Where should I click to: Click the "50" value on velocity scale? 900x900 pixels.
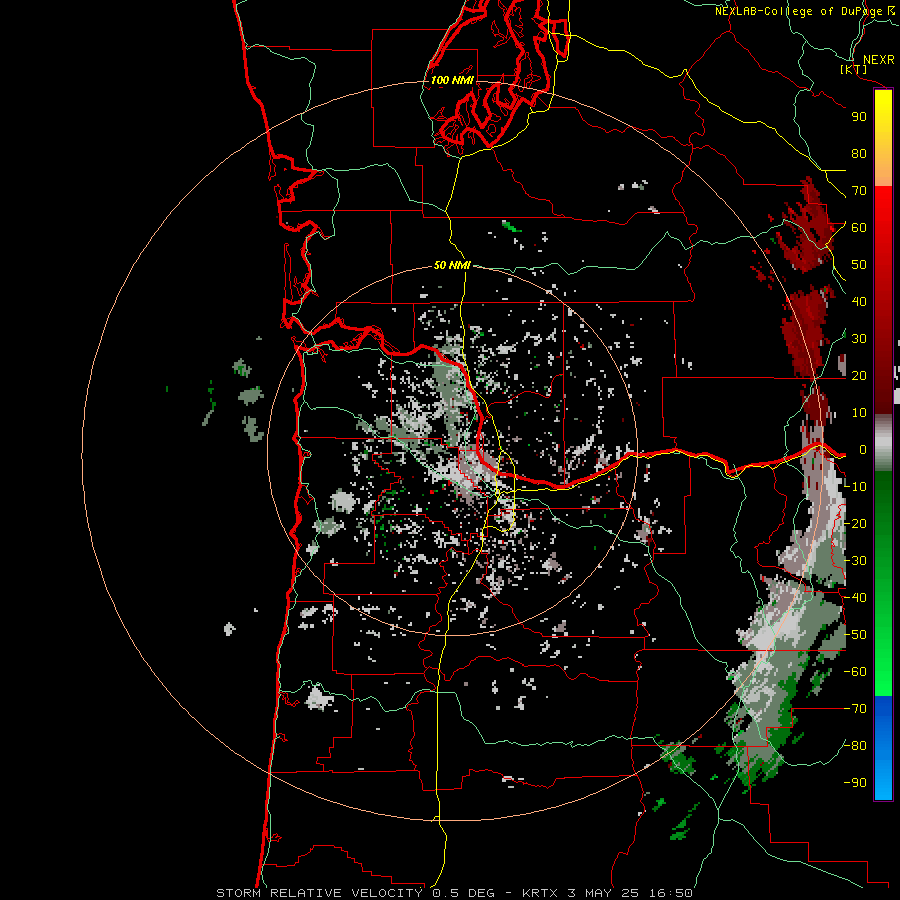click(859, 265)
